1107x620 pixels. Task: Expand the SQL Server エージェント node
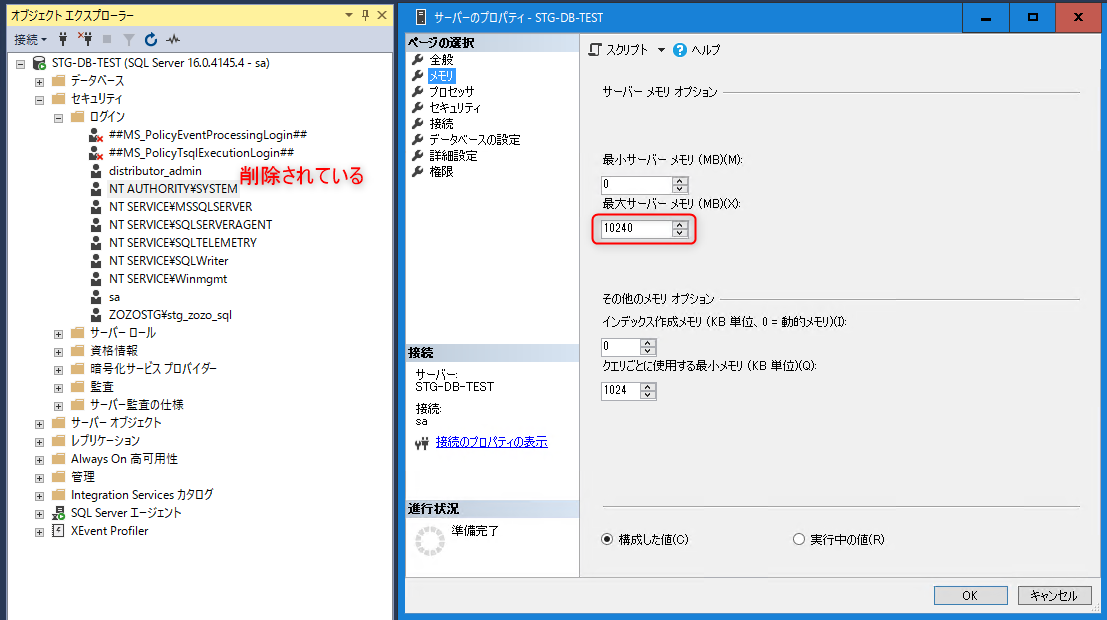(x=40, y=514)
